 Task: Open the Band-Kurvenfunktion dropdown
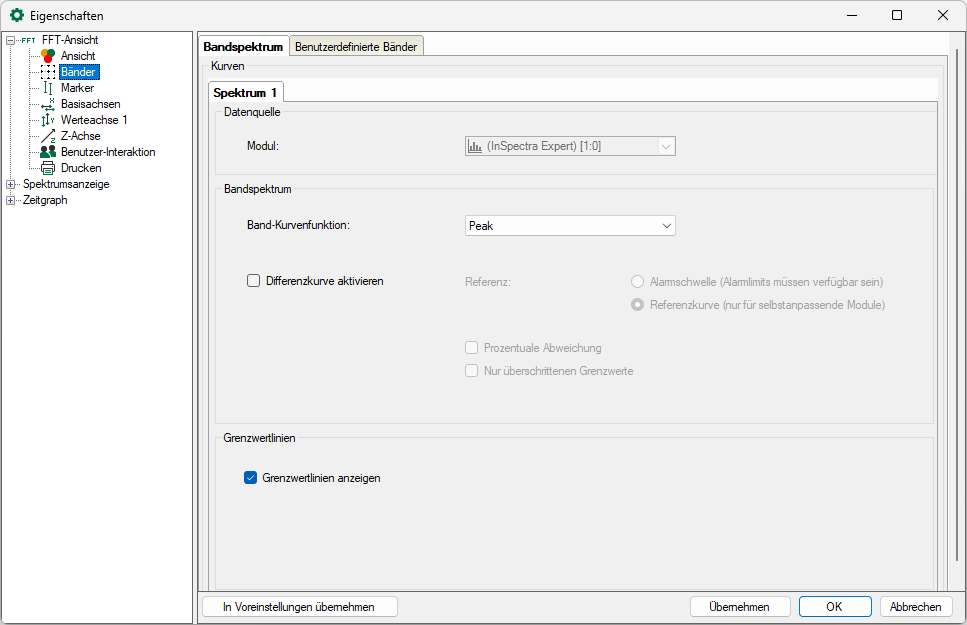pos(570,226)
